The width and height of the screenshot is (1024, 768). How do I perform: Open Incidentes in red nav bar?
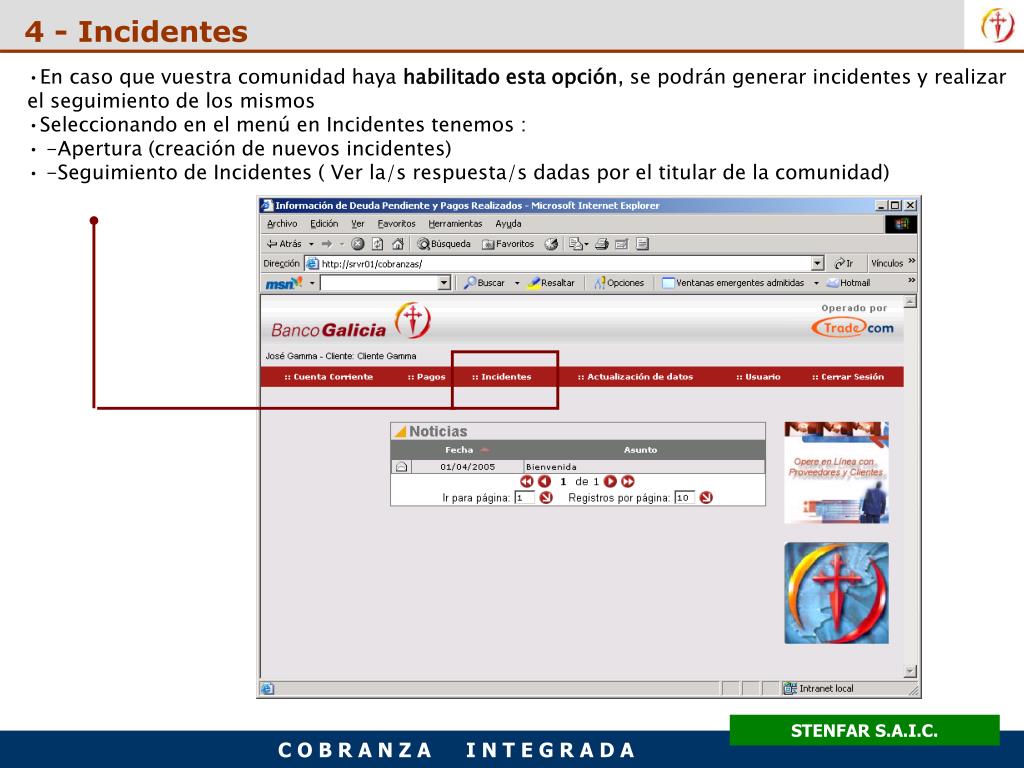pyautogui.click(x=502, y=377)
